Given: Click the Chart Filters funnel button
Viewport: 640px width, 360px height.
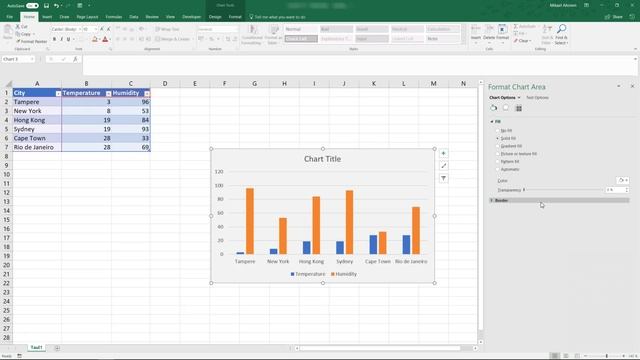Looking at the screenshot, I should [444, 178].
